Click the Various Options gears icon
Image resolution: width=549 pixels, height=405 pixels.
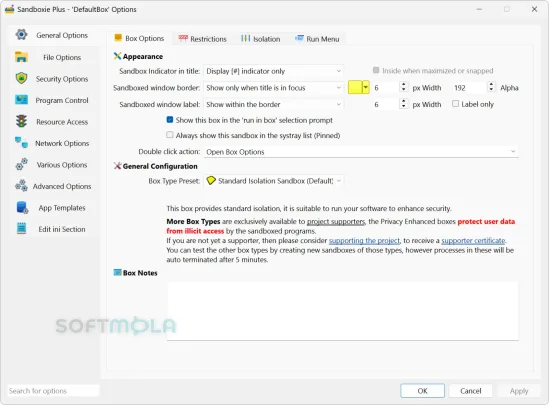click(21, 164)
